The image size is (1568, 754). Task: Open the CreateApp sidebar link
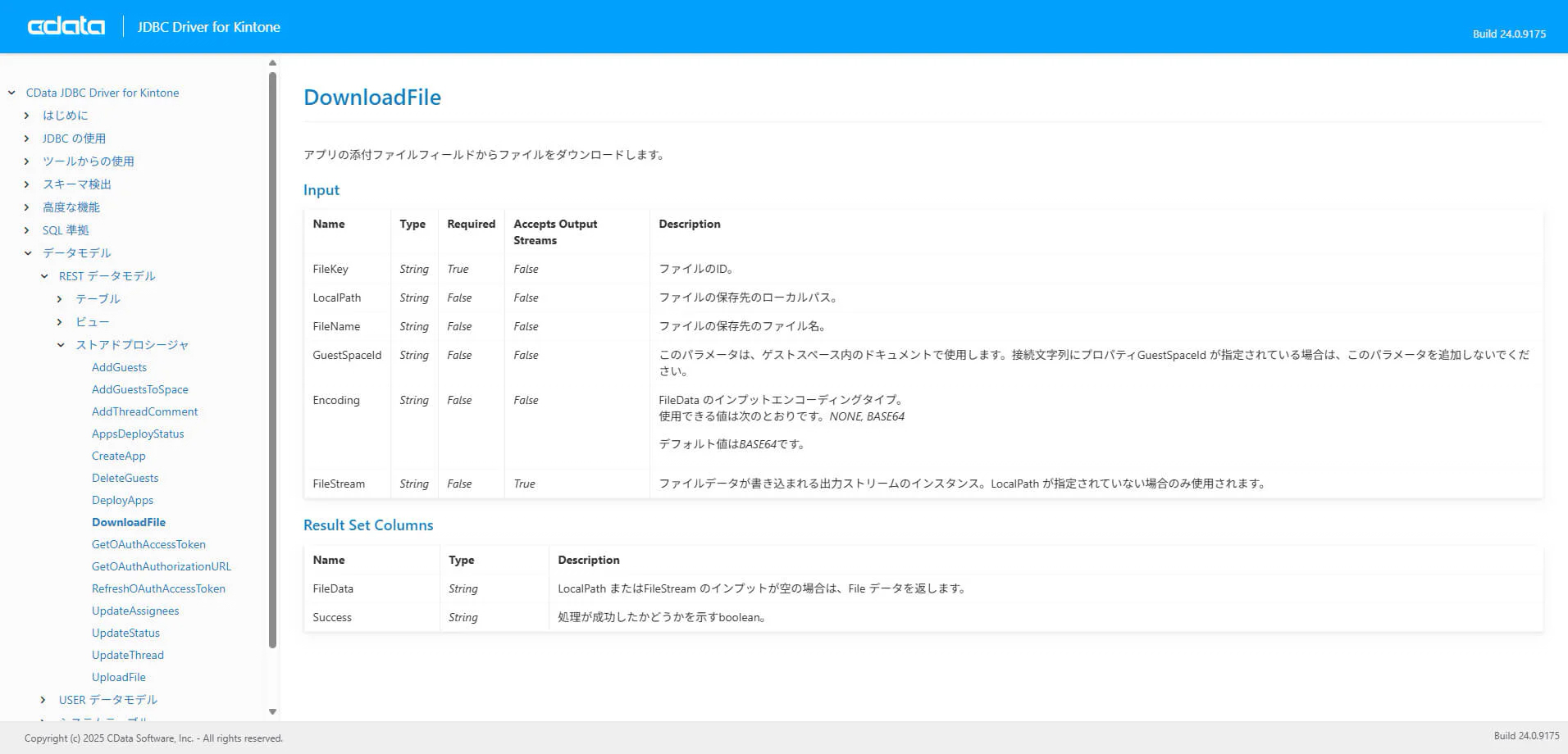pyautogui.click(x=118, y=456)
